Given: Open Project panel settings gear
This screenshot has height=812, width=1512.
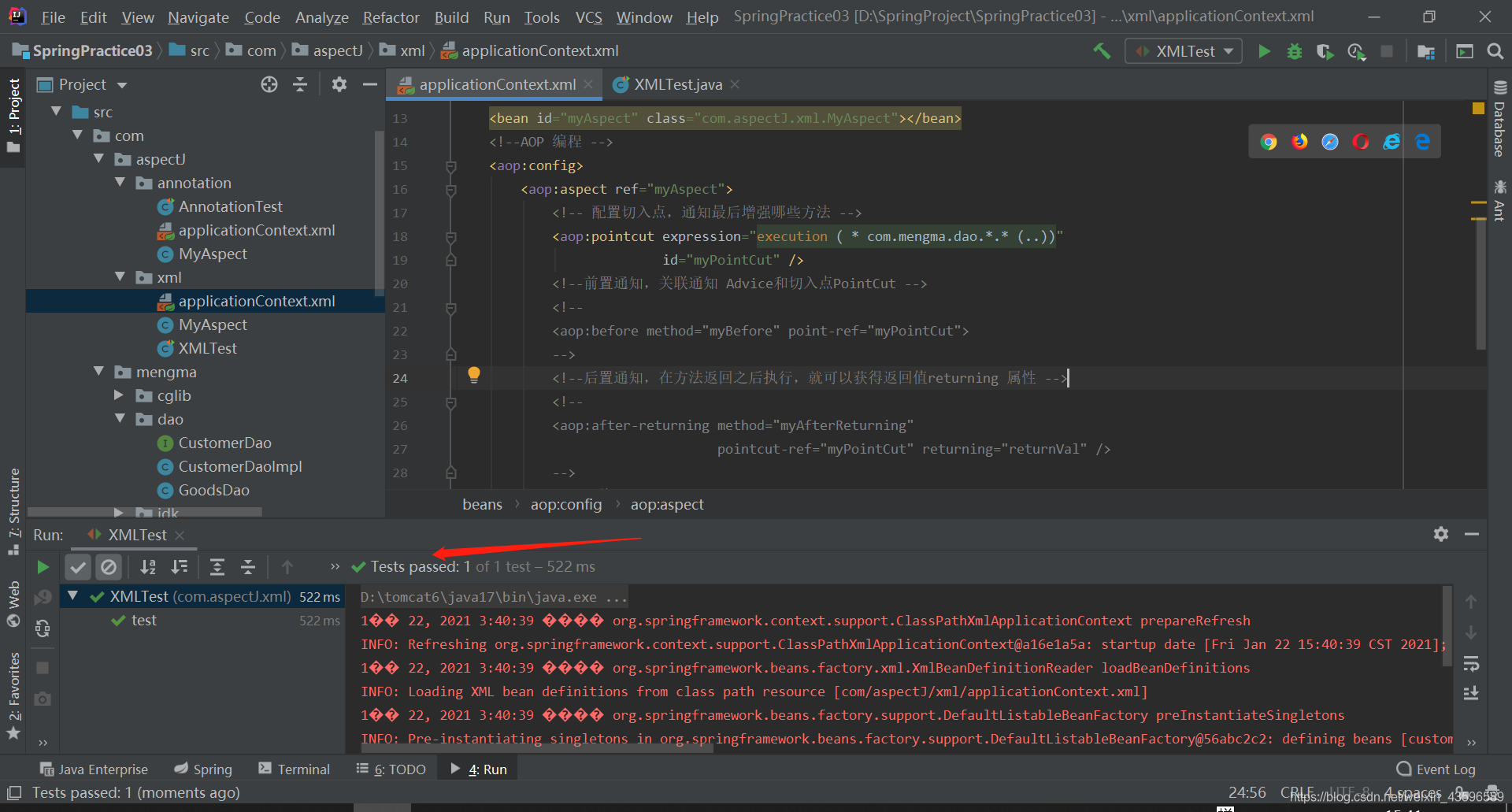Looking at the screenshot, I should (339, 84).
